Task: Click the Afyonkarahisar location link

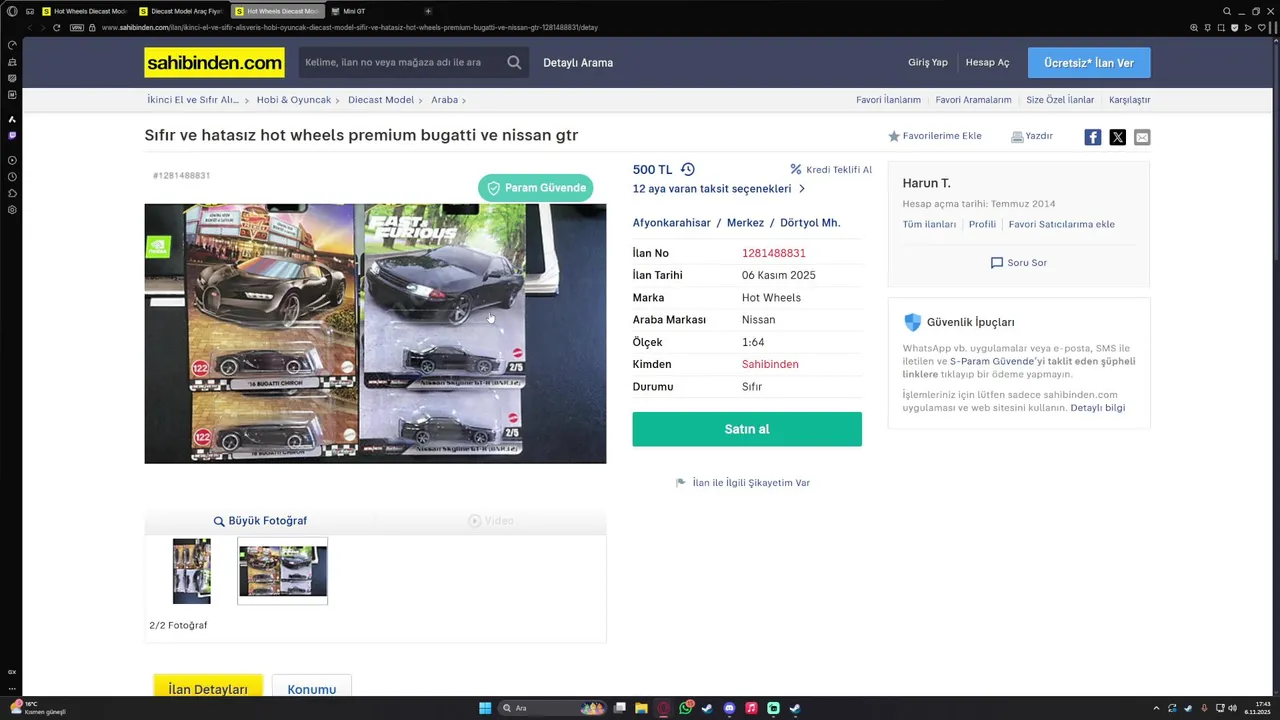Action: coord(672,223)
